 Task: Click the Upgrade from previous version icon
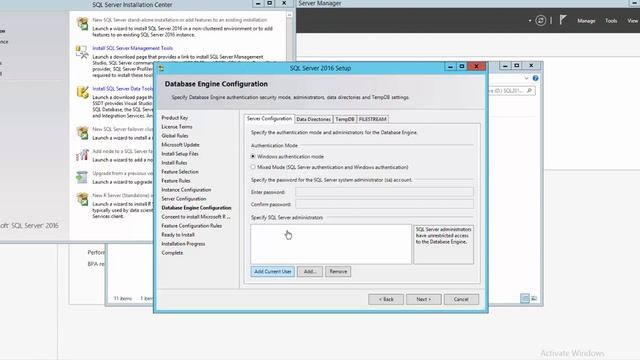(x=82, y=177)
